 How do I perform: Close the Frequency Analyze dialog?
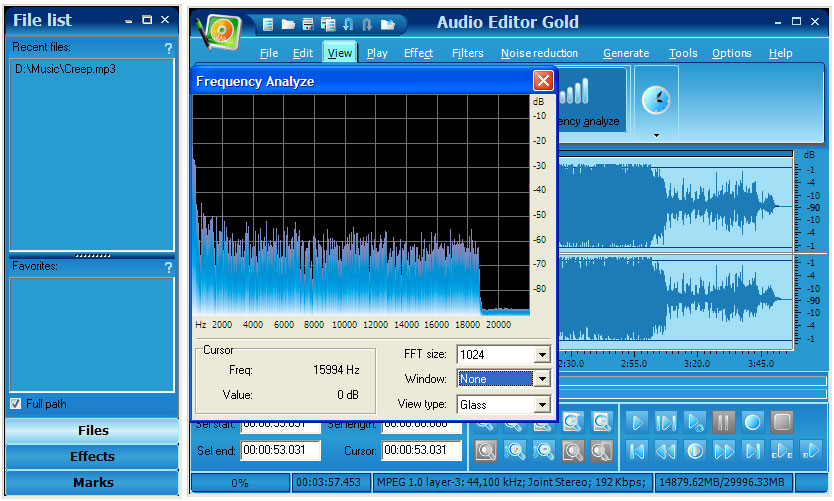coord(543,81)
